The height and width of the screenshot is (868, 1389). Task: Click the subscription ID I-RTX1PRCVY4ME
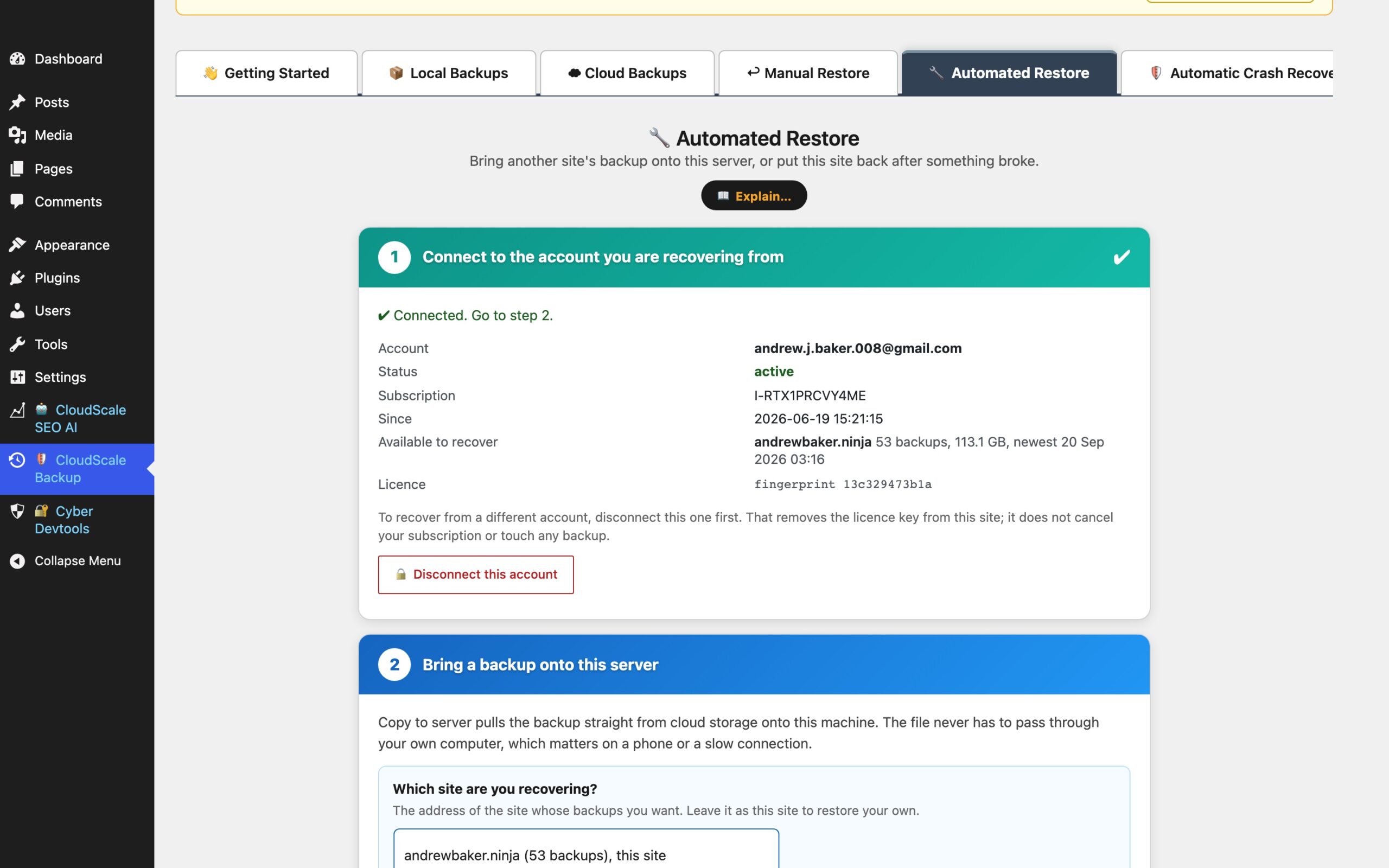click(x=810, y=395)
